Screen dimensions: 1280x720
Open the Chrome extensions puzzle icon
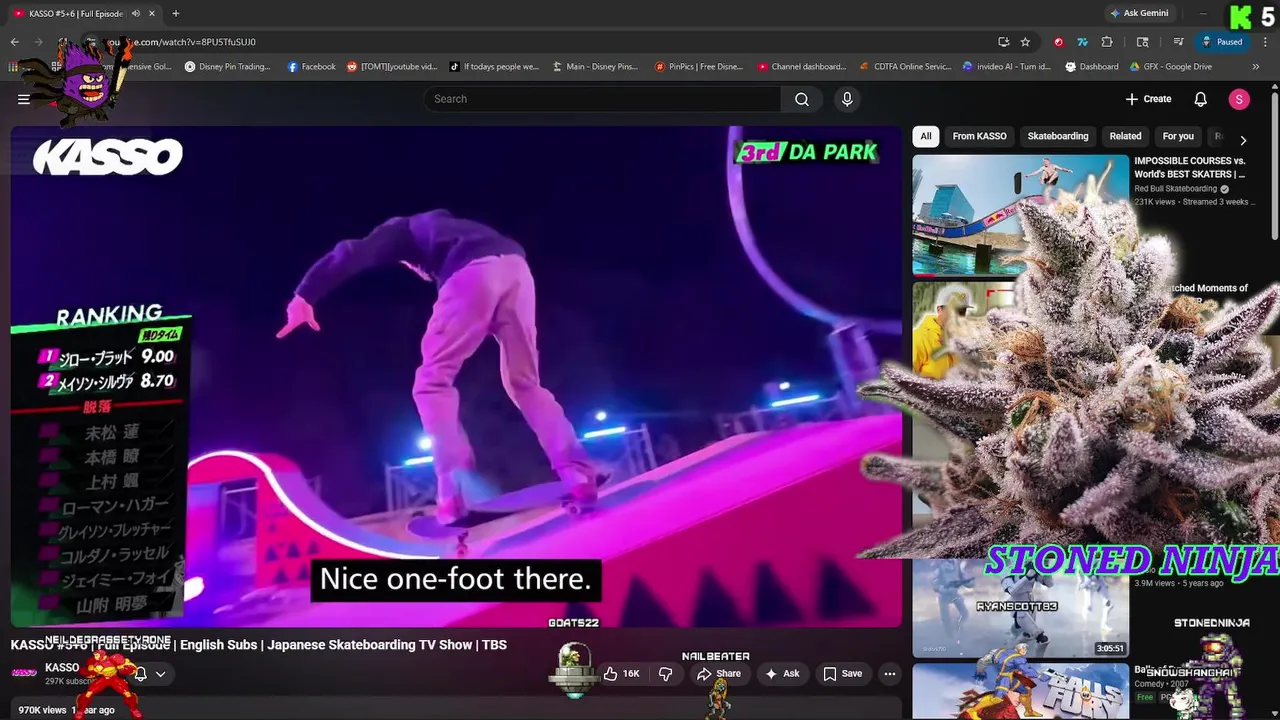click(1107, 42)
